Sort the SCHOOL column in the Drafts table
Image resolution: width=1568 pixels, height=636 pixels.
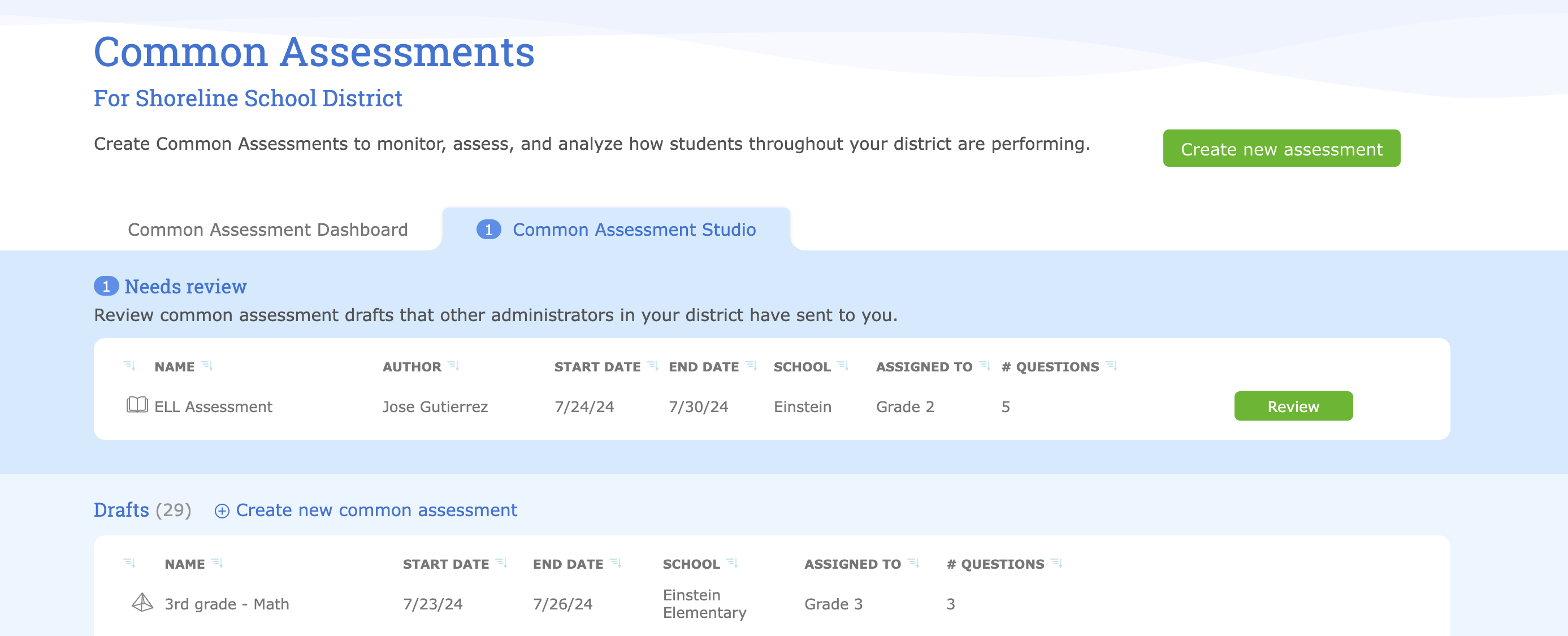point(734,563)
